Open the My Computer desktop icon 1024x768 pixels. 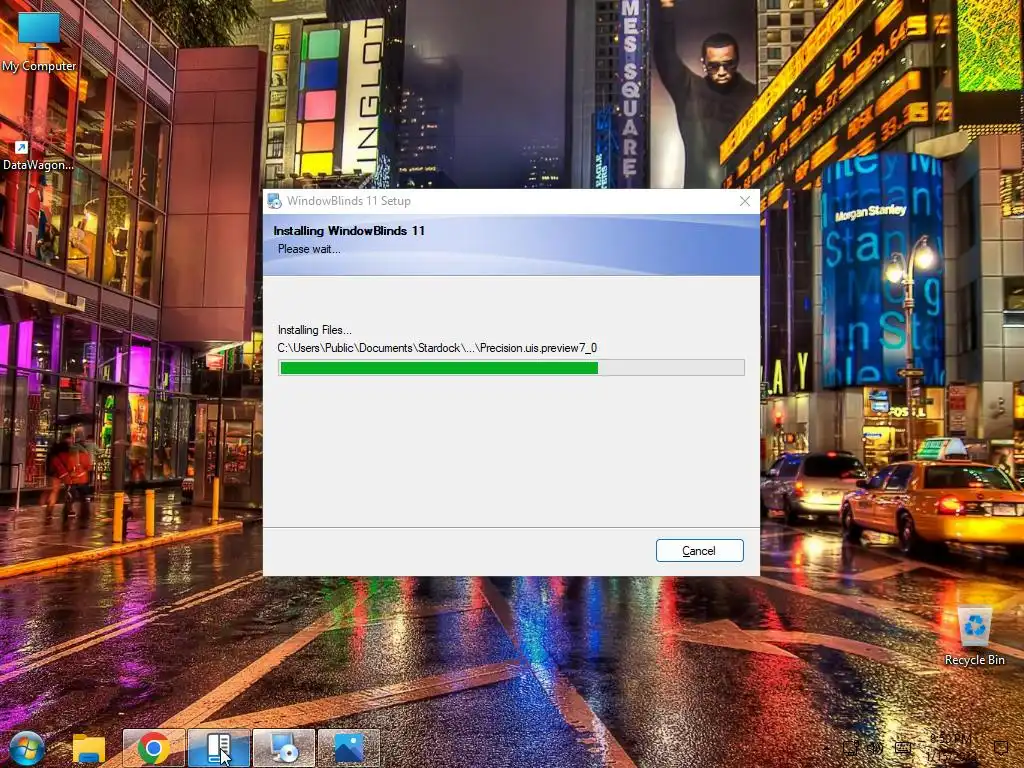pyautogui.click(x=39, y=40)
